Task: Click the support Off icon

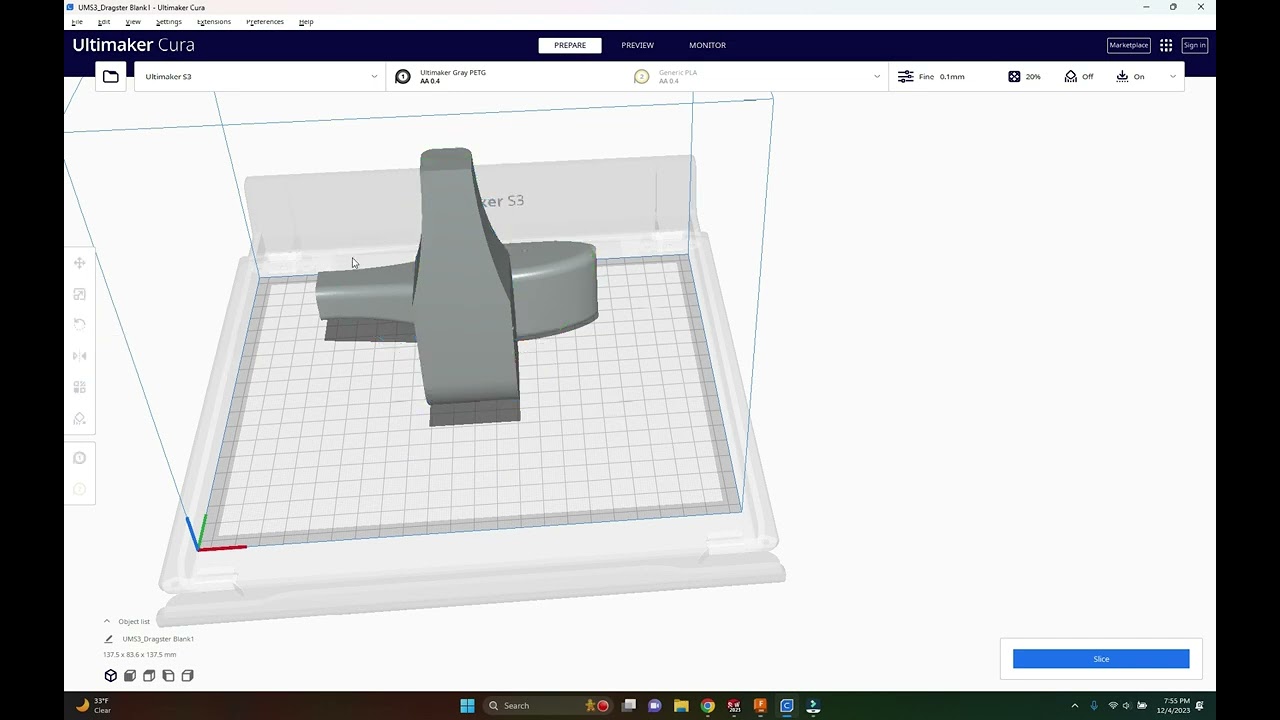Action: coord(1071,76)
